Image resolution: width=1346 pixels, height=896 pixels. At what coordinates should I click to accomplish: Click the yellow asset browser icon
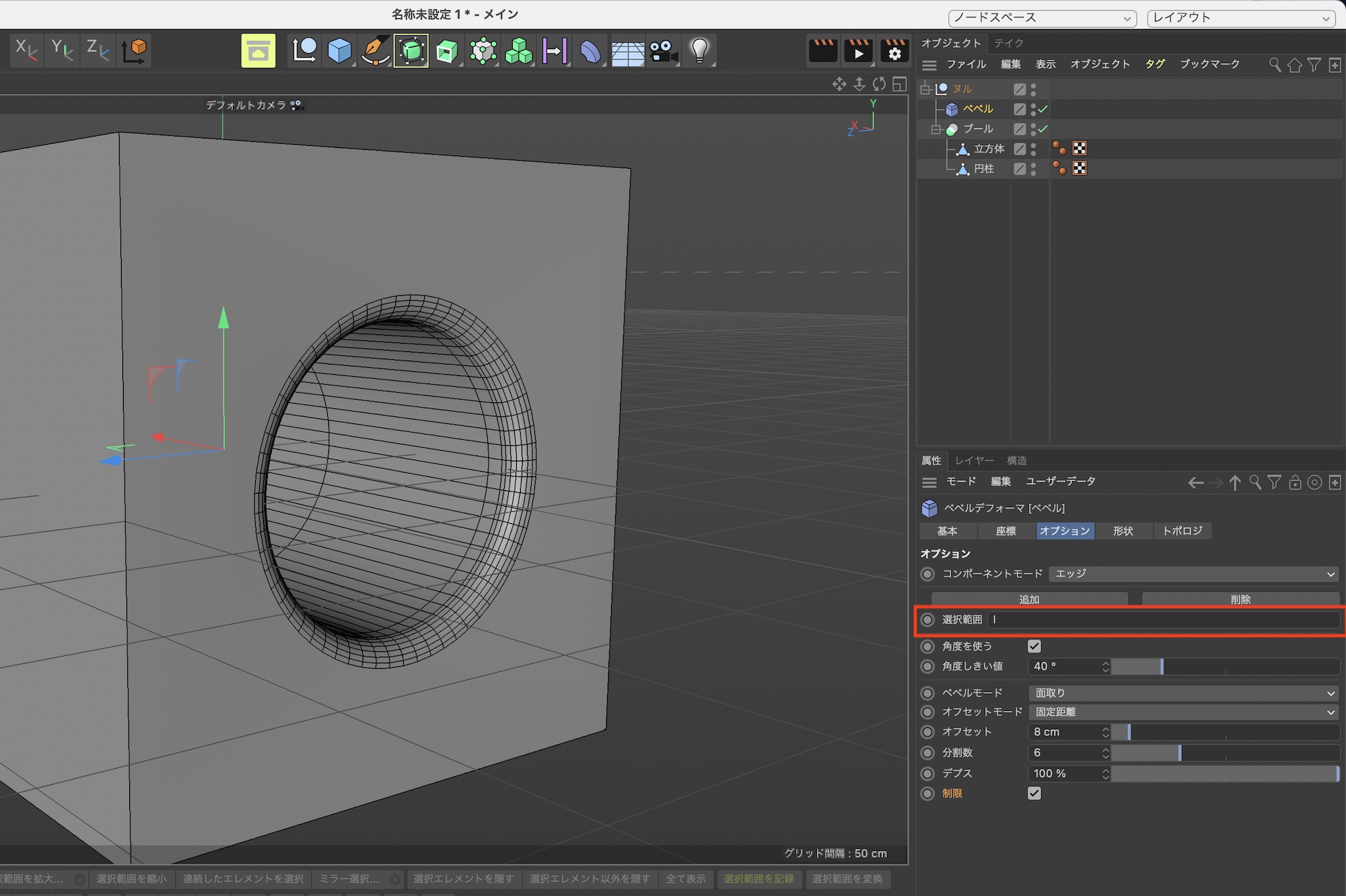click(258, 51)
